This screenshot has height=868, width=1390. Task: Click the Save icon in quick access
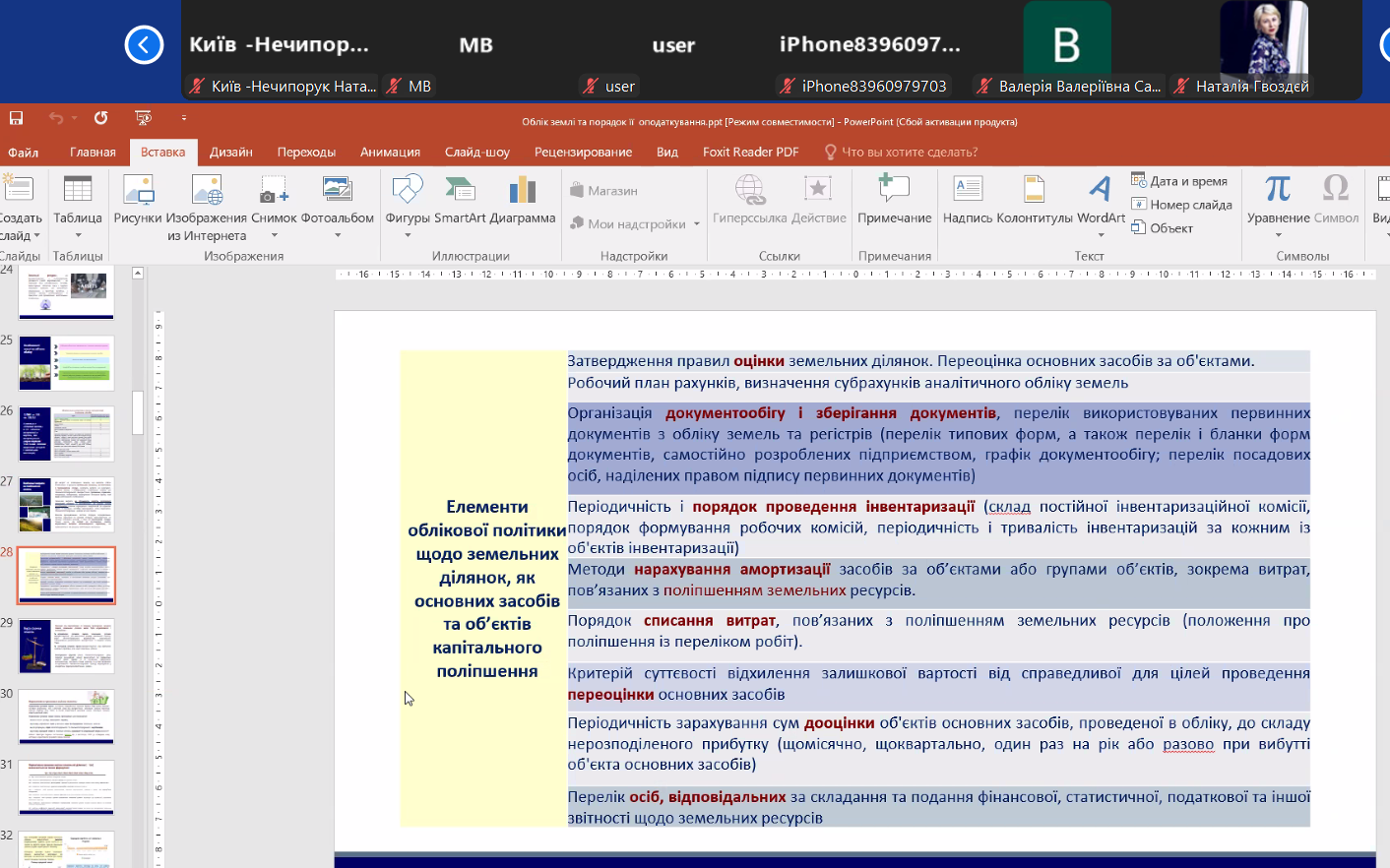coord(16,118)
